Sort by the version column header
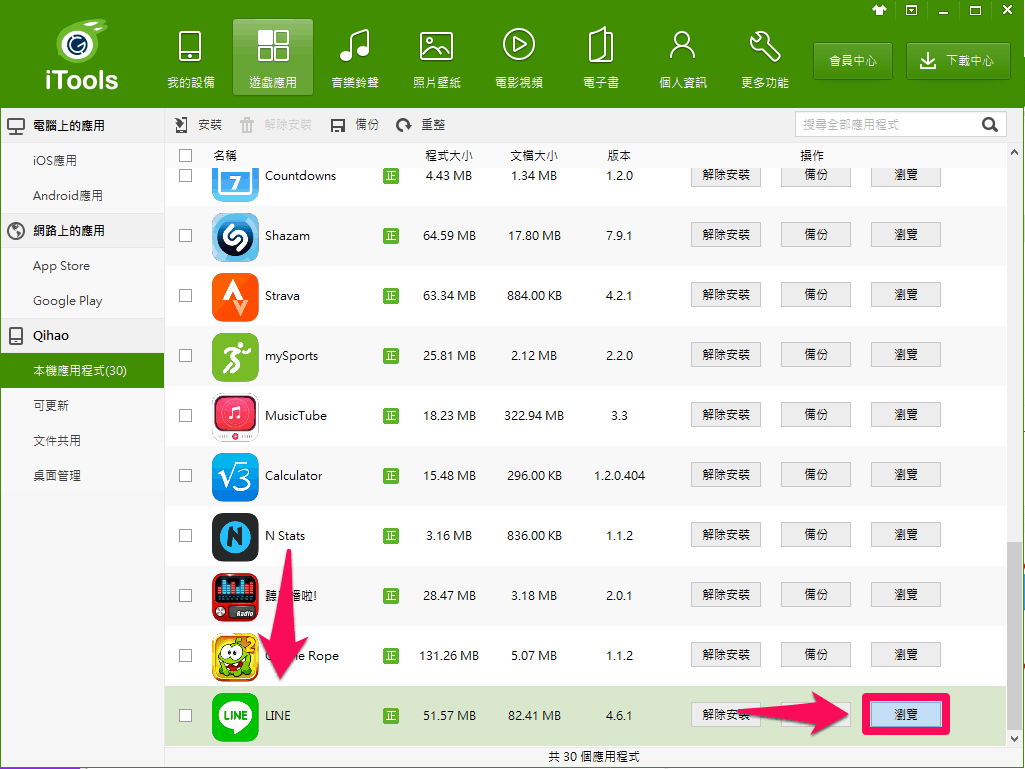 pyautogui.click(x=619, y=156)
